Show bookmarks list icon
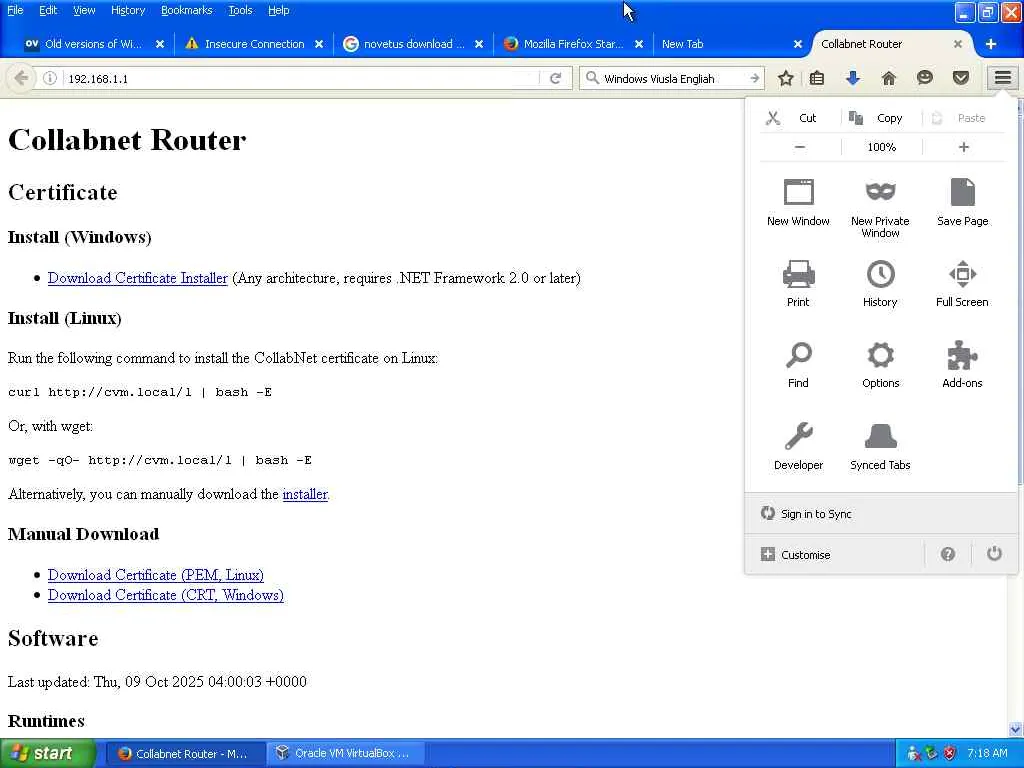Viewport: 1024px width, 768px height. tap(816, 78)
